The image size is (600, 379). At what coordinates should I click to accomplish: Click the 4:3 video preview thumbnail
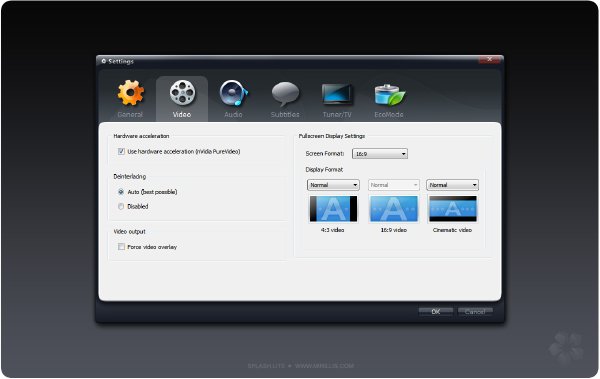(x=333, y=209)
